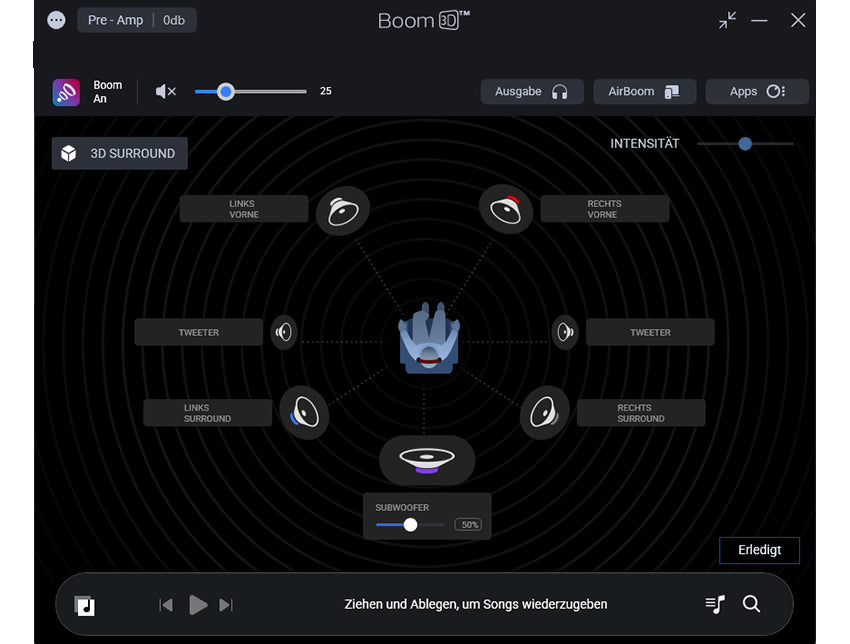Toggle the Rechts Surround speaker icon

point(544,413)
